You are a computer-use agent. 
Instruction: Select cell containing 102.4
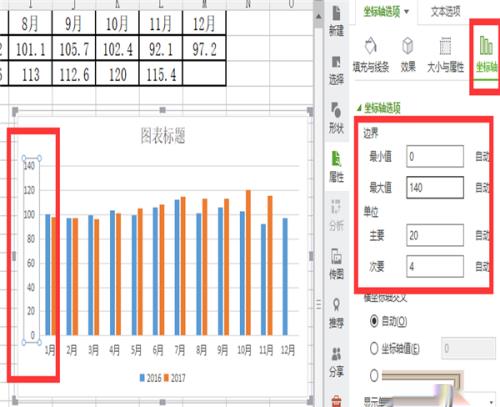(x=117, y=49)
